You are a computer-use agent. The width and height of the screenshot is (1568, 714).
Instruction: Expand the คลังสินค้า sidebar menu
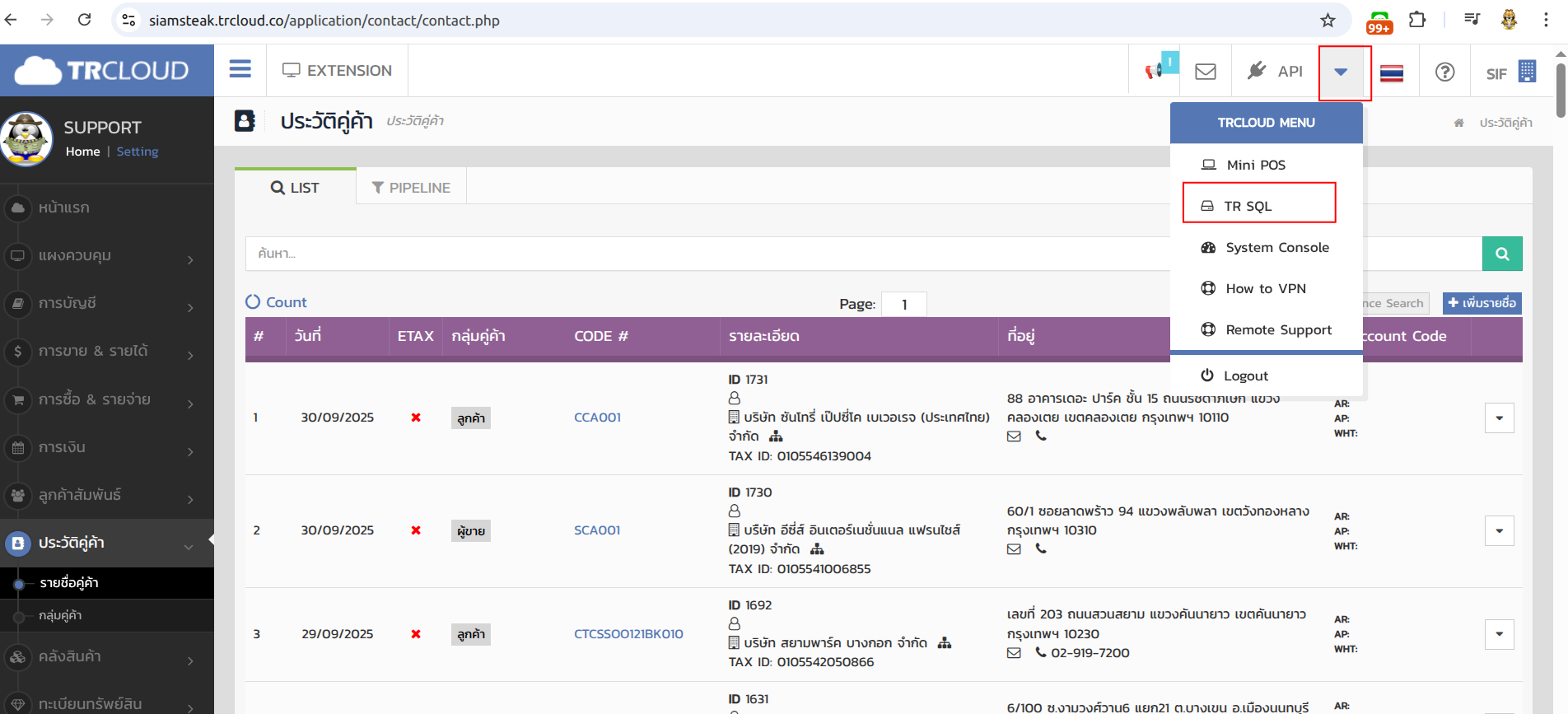(107, 657)
